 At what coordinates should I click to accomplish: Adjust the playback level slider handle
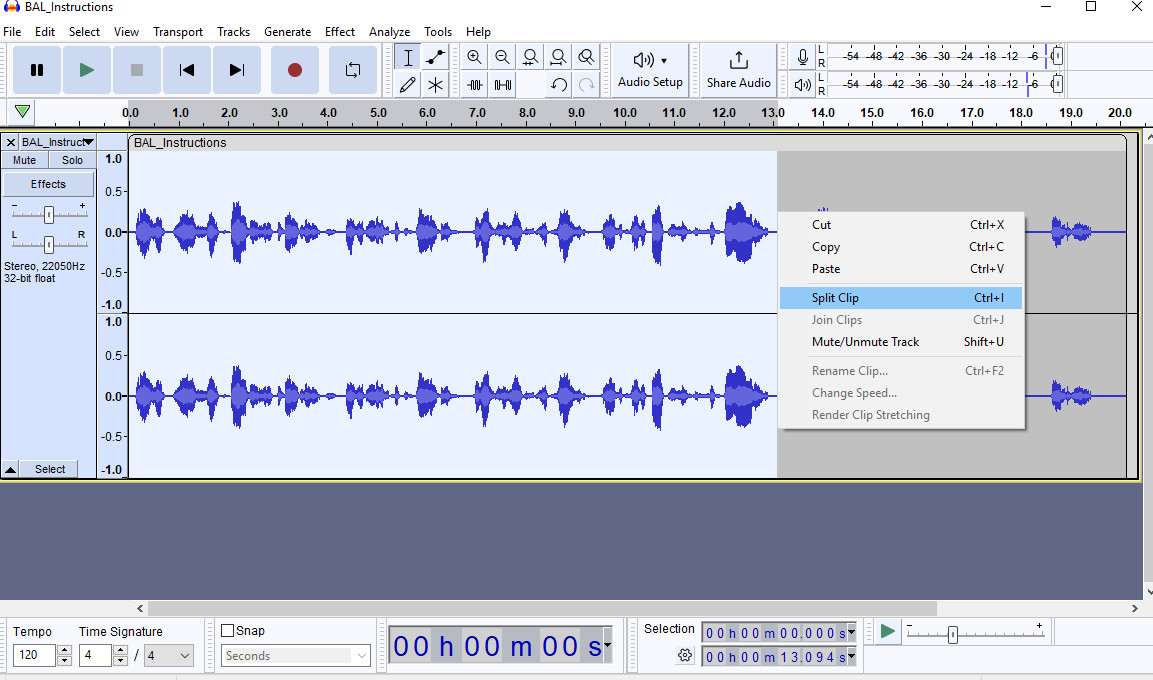tap(1057, 84)
